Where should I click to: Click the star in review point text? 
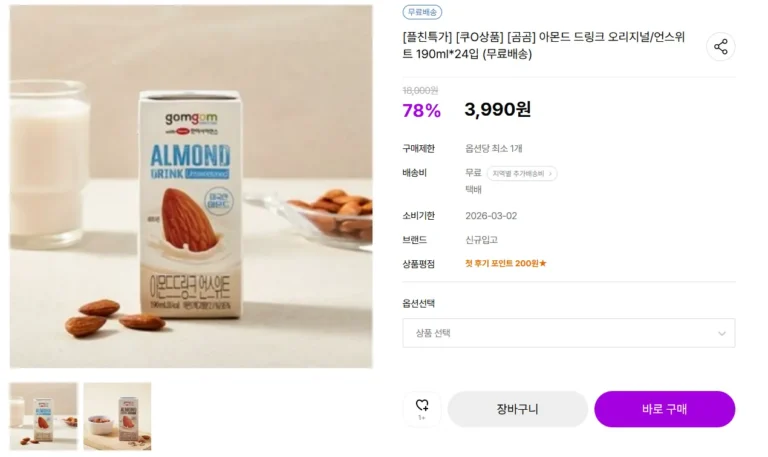tap(543, 264)
